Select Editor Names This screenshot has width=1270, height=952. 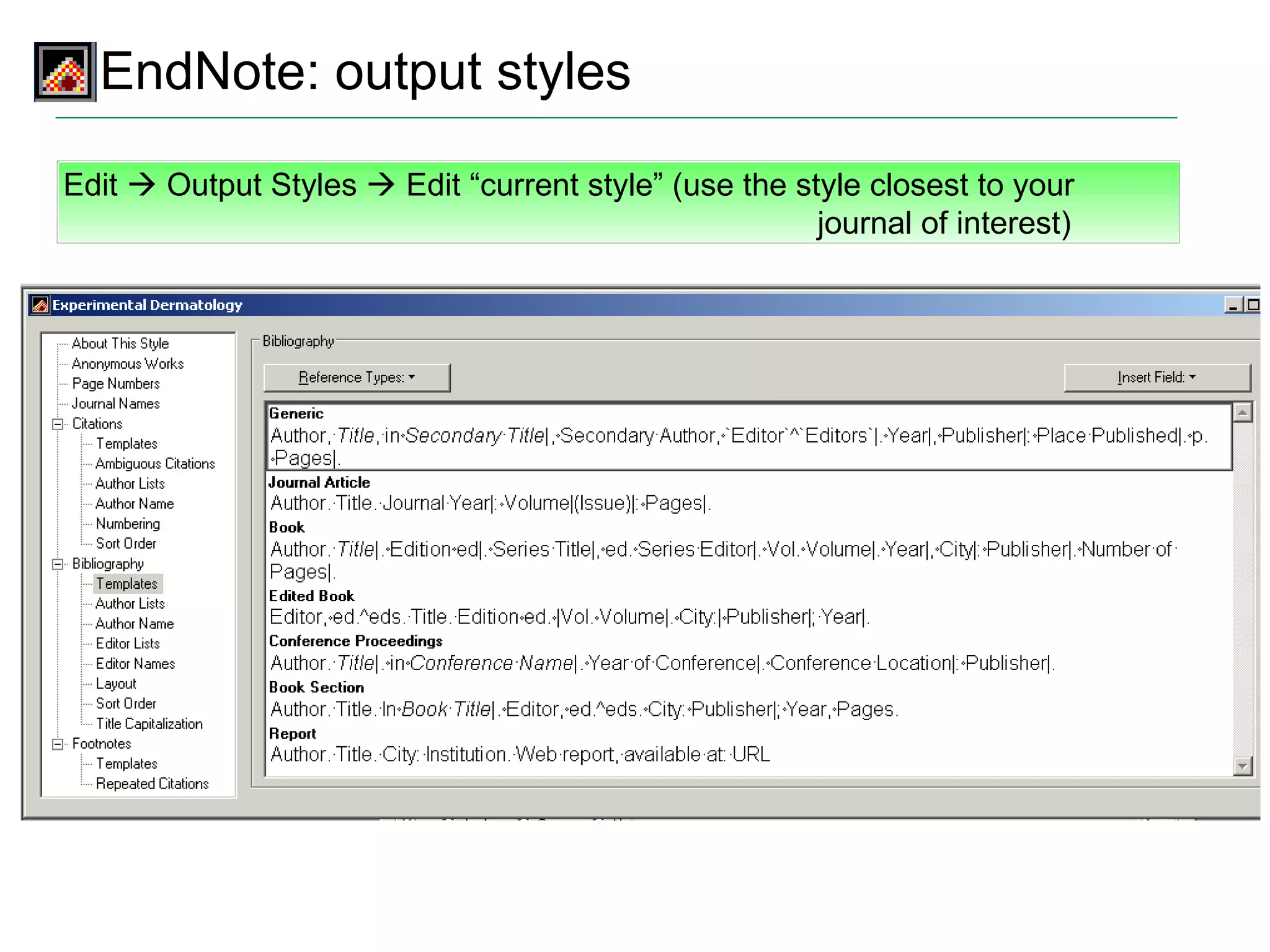coord(135,664)
